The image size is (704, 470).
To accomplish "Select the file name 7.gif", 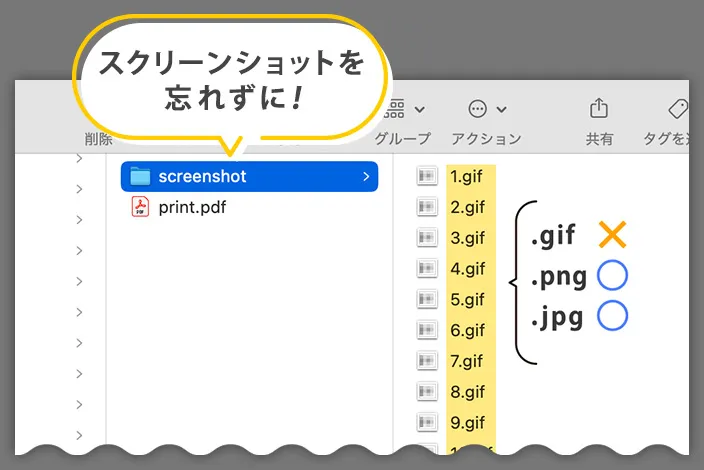I will [x=466, y=361].
